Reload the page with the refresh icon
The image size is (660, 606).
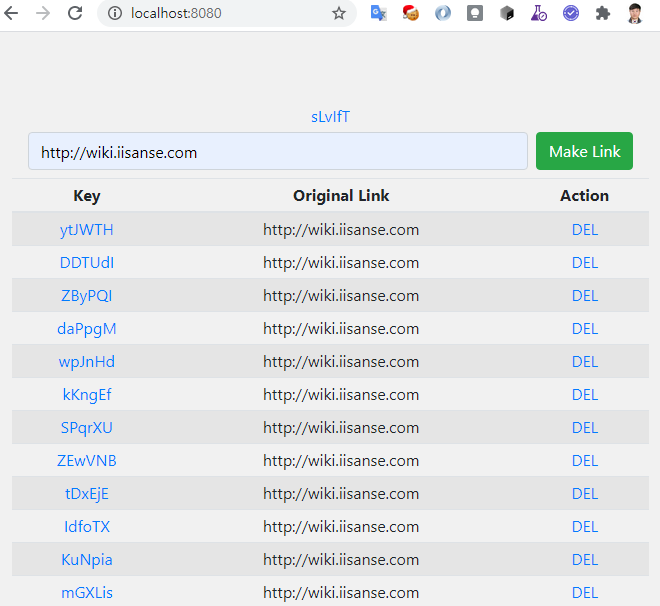click(x=75, y=13)
